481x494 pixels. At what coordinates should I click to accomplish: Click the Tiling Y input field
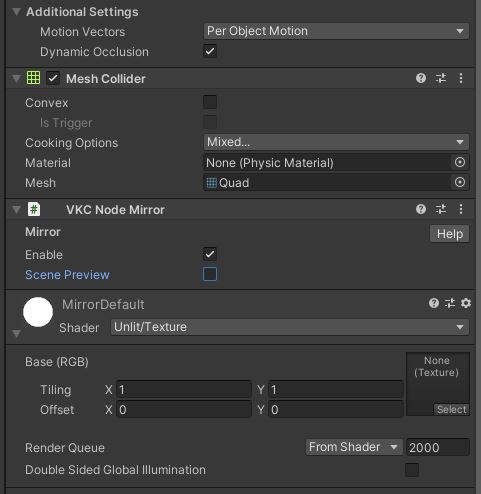pyautogui.click(x=336, y=390)
